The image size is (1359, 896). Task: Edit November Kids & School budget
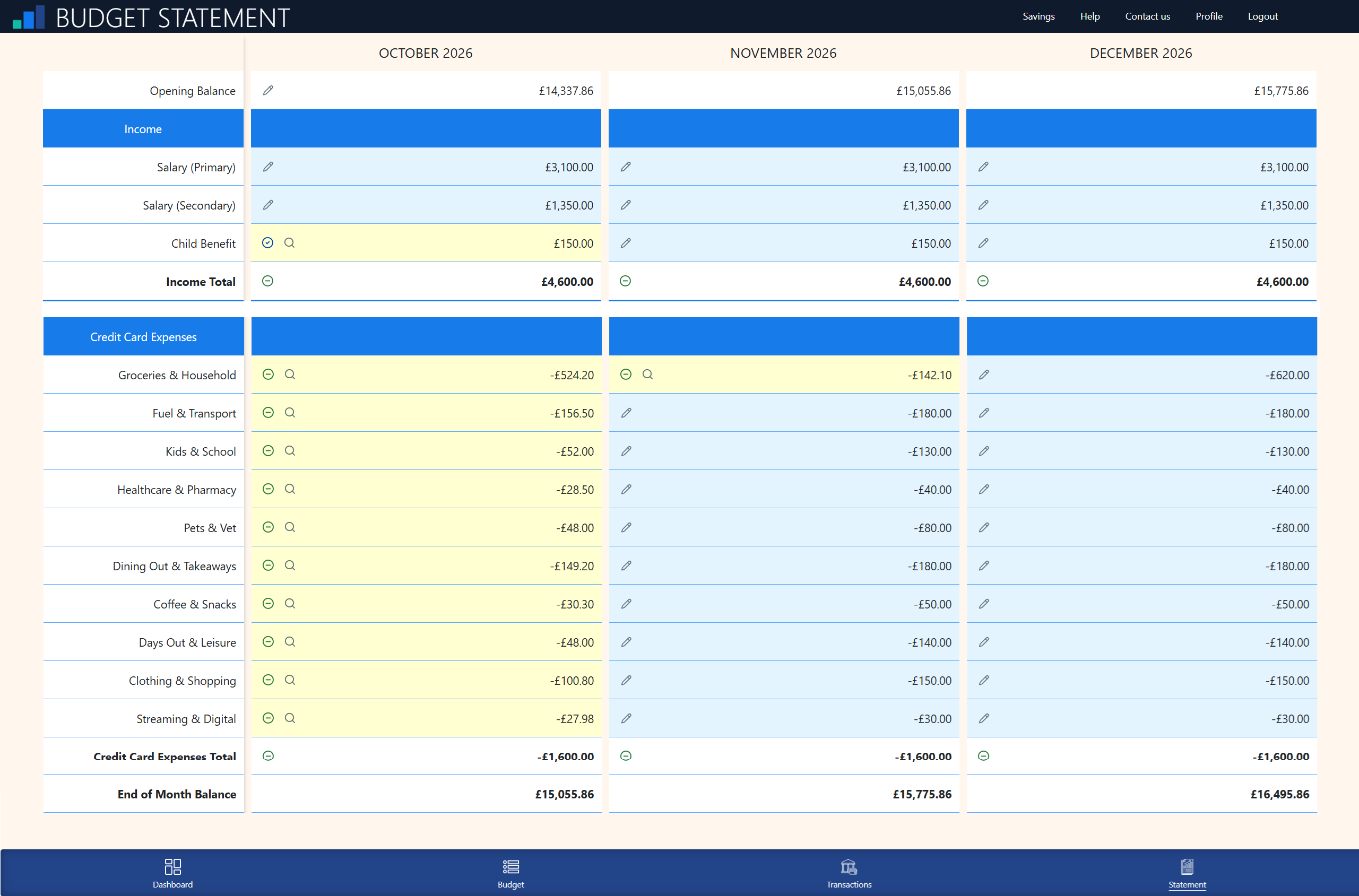pyautogui.click(x=626, y=451)
